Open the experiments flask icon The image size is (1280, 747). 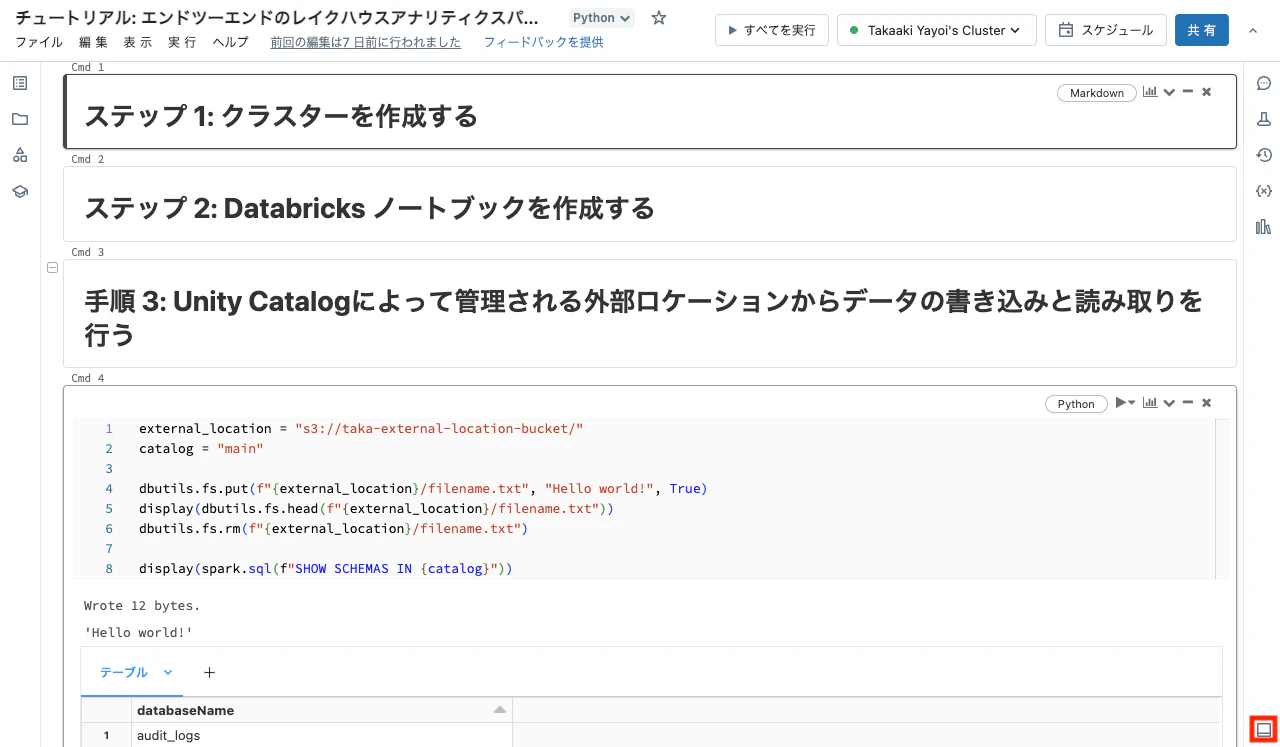point(1263,119)
